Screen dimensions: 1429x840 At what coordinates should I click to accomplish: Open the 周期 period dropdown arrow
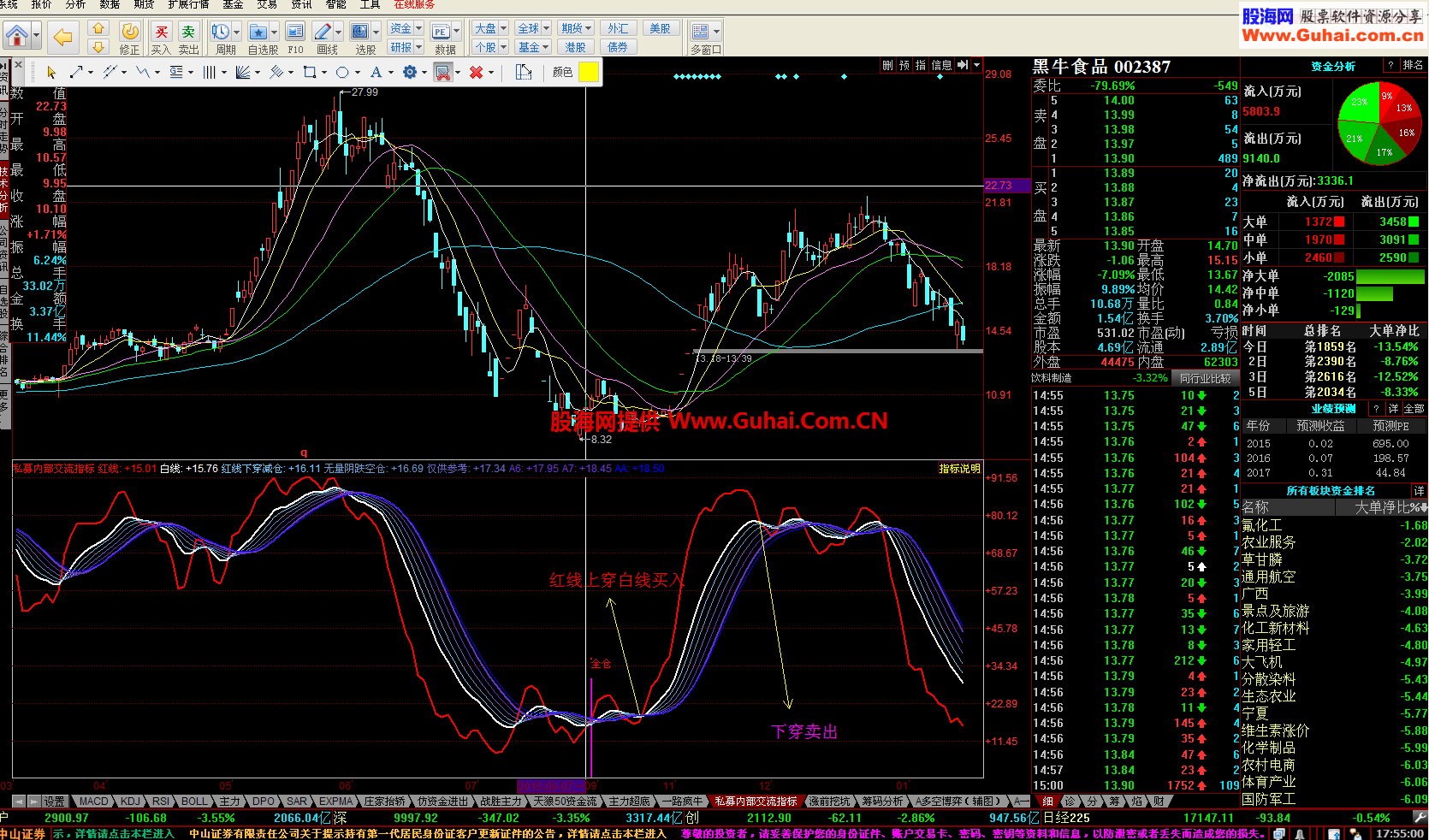click(237, 32)
